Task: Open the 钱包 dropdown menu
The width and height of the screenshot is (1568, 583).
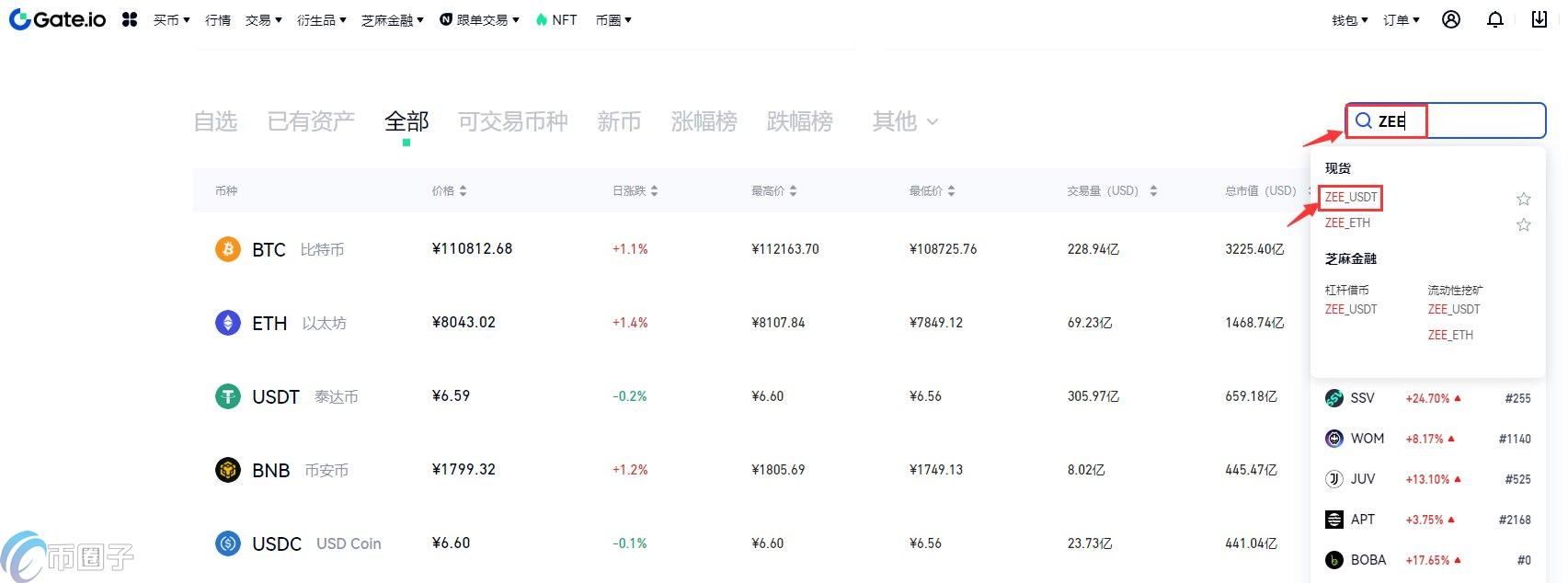Action: point(1349,20)
